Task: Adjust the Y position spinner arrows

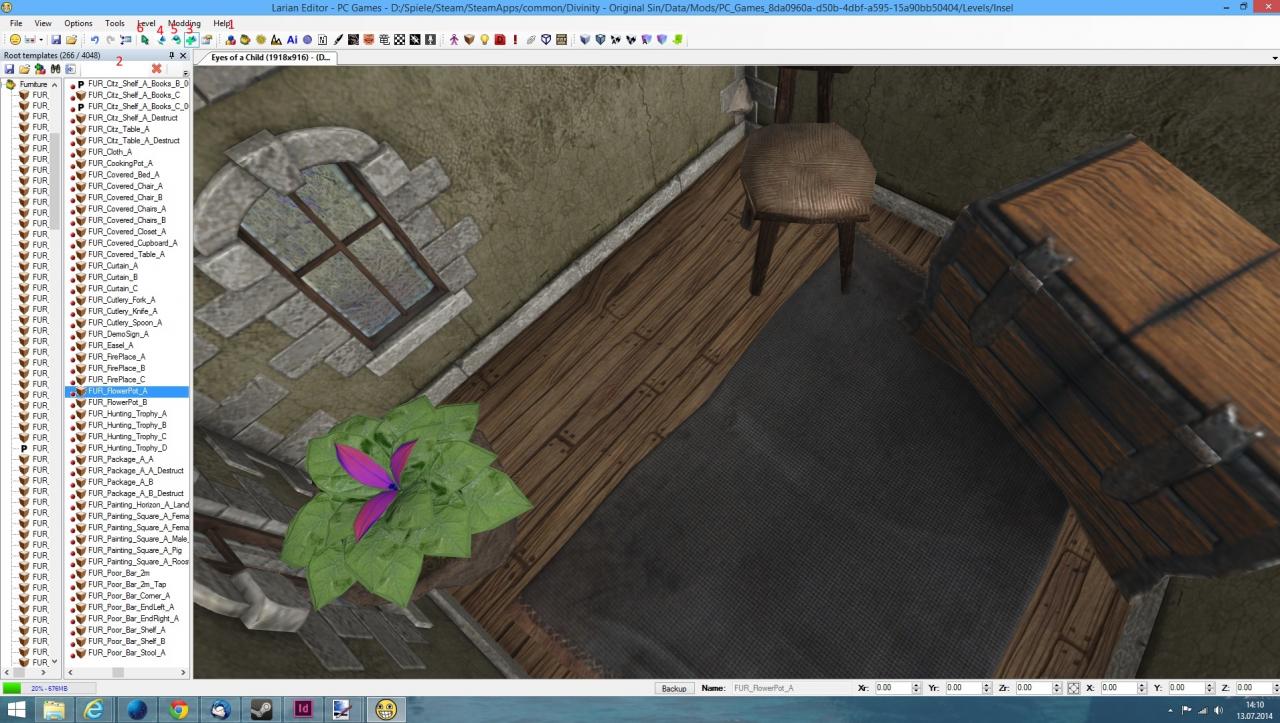Action: coord(1212,688)
